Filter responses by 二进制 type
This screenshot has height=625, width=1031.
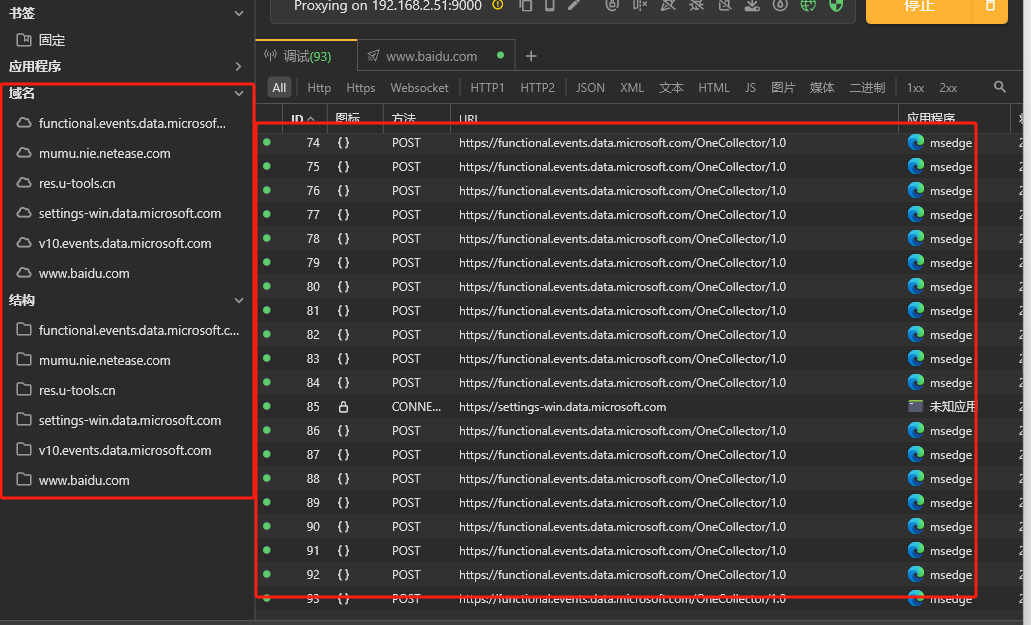(867, 87)
